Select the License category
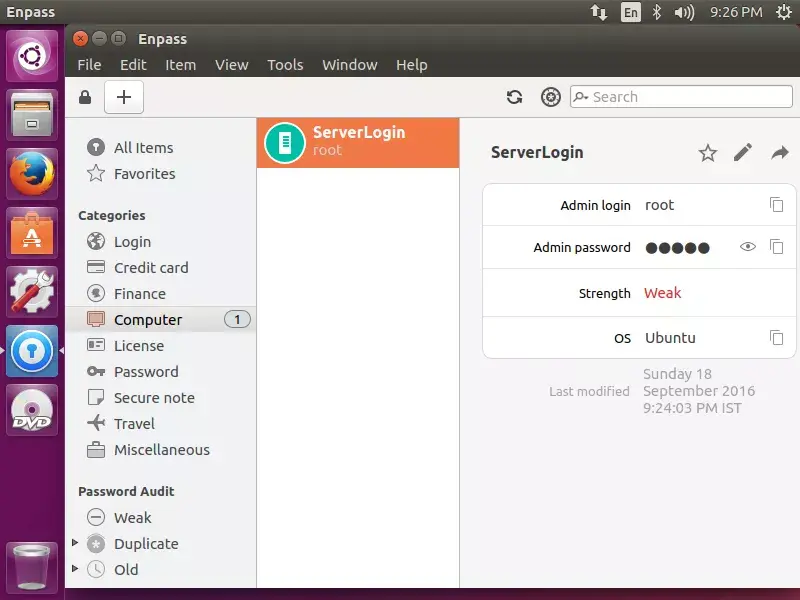 point(161,345)
